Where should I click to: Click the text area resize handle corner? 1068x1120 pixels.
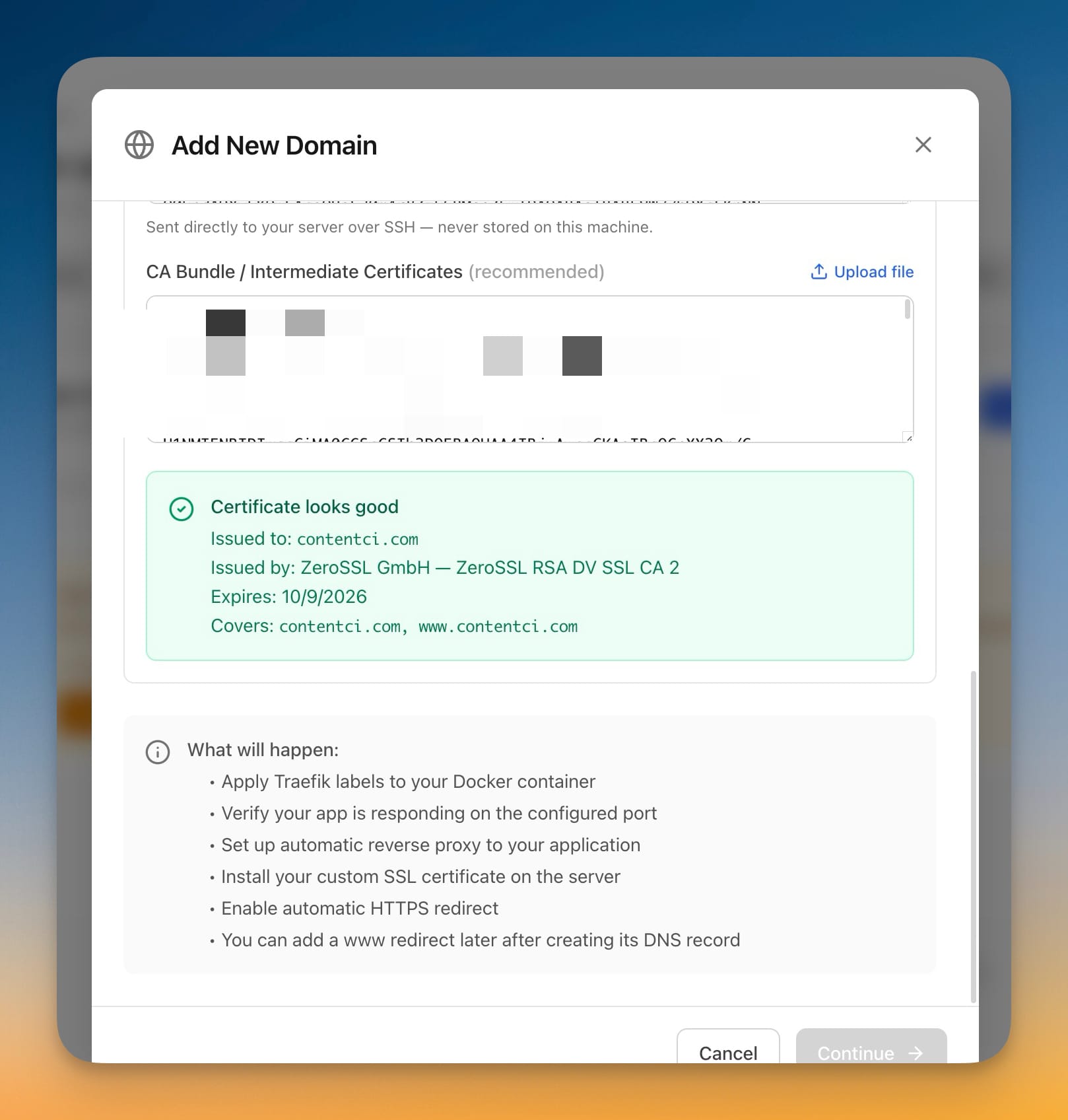click(908, 437)
